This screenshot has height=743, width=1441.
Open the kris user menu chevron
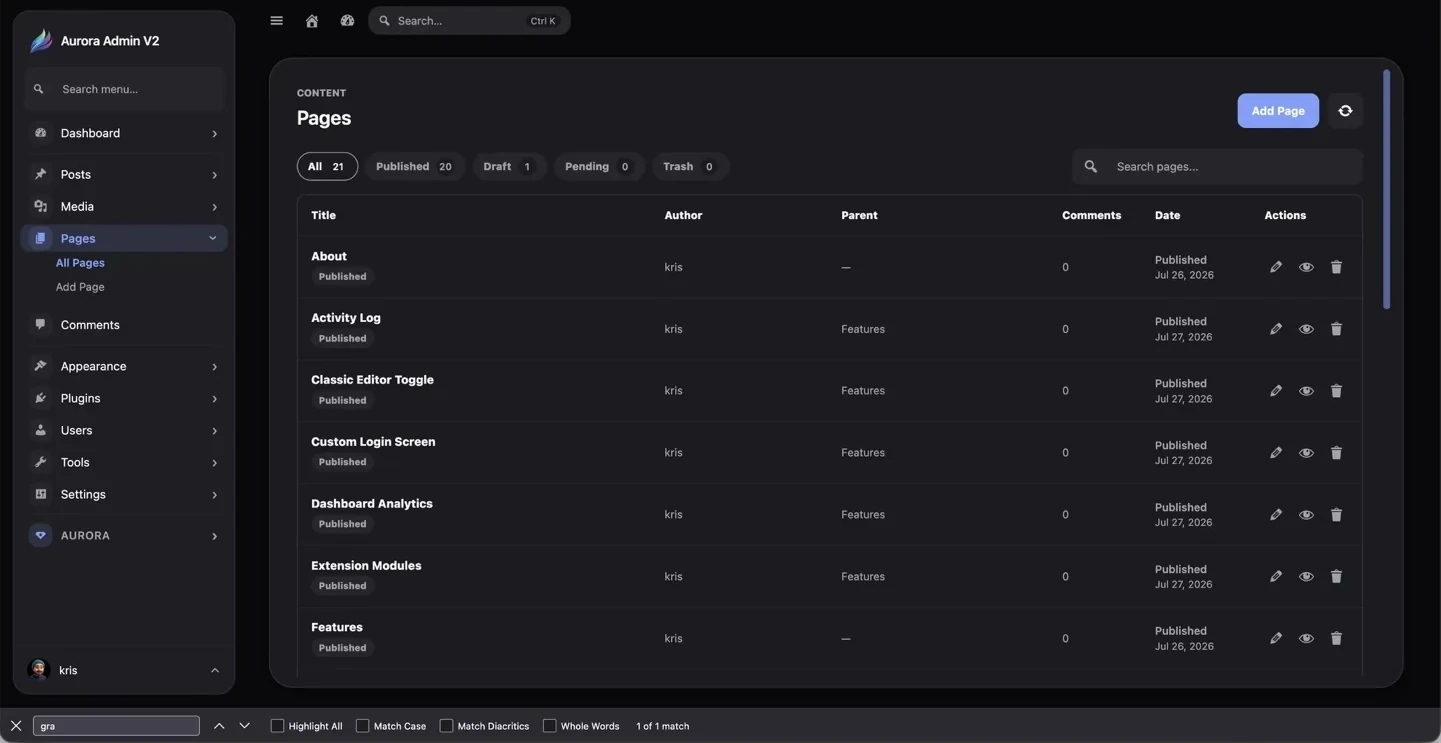pos(214,670)
